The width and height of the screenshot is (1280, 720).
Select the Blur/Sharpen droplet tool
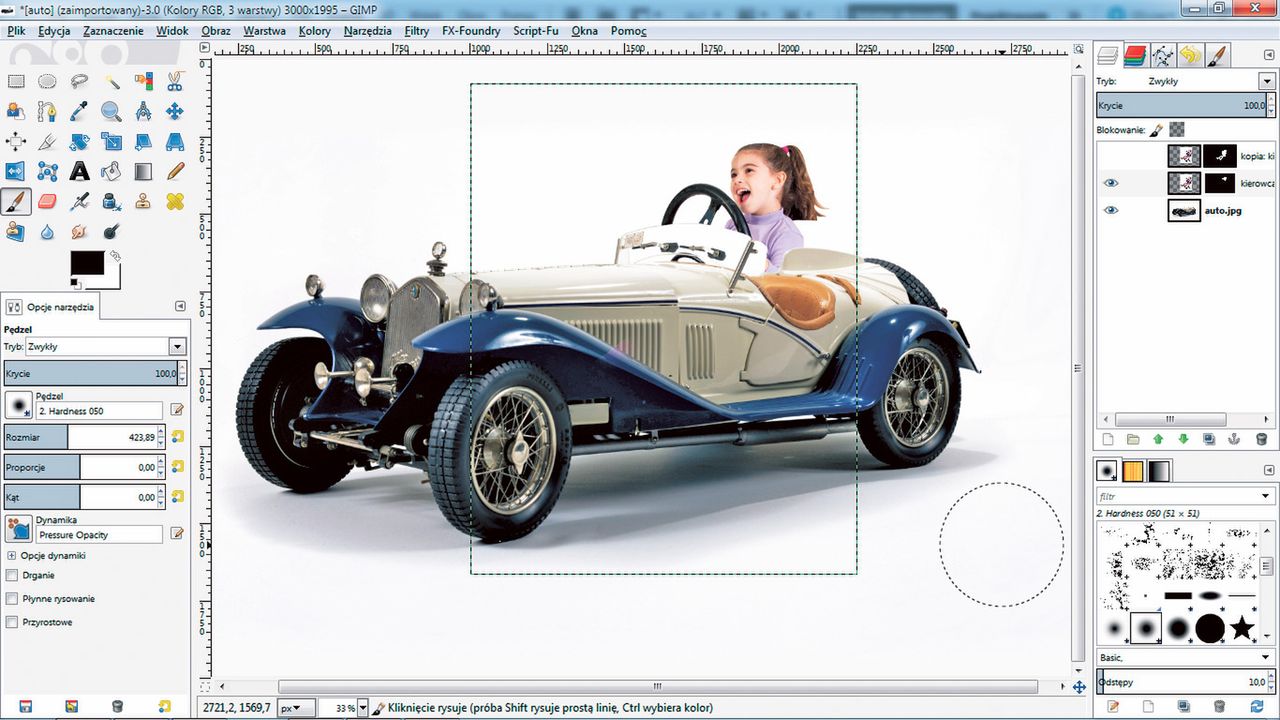(47, 232)
